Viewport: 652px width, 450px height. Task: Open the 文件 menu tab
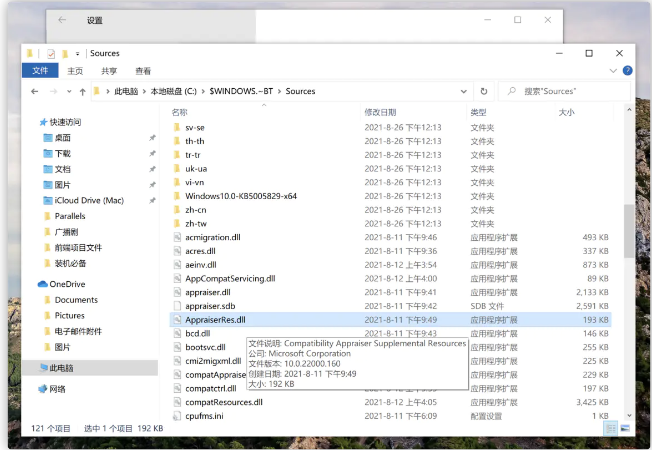pyautogui.click(x=40, y=71)
